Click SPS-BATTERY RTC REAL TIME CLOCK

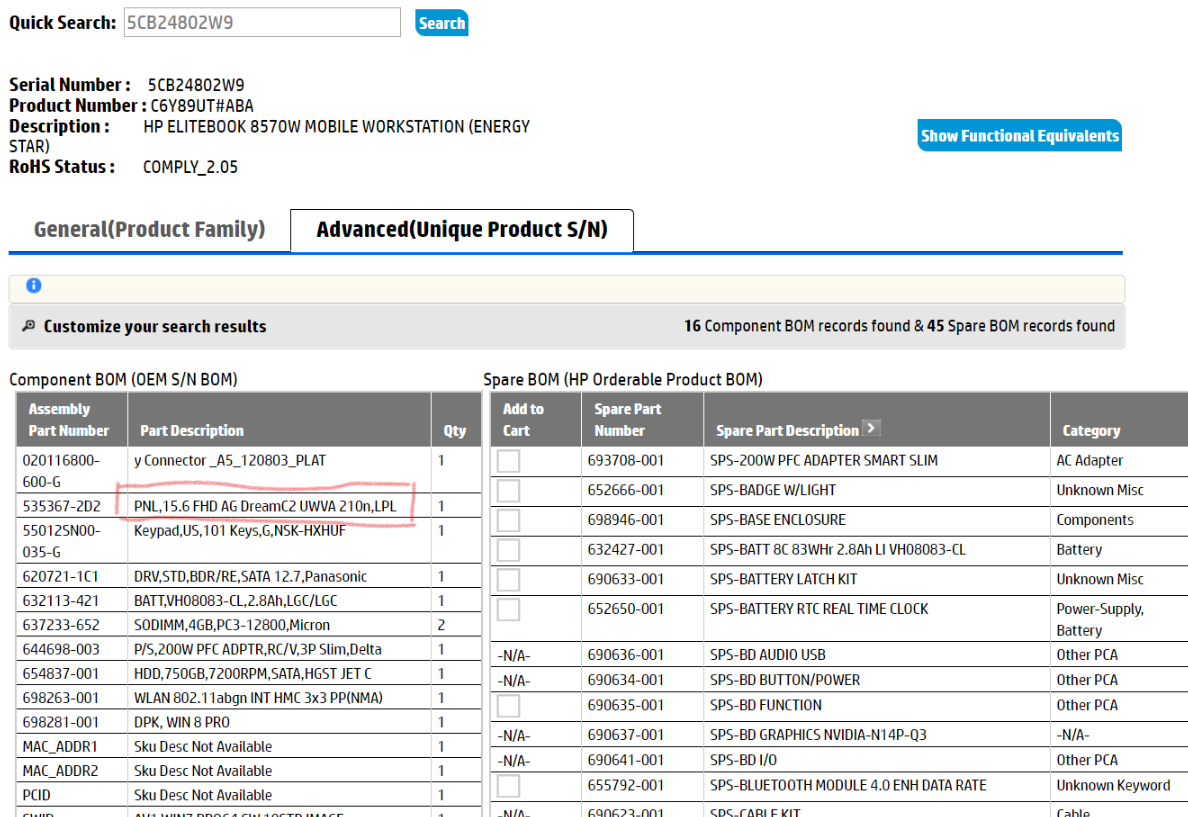click(819, 609)
